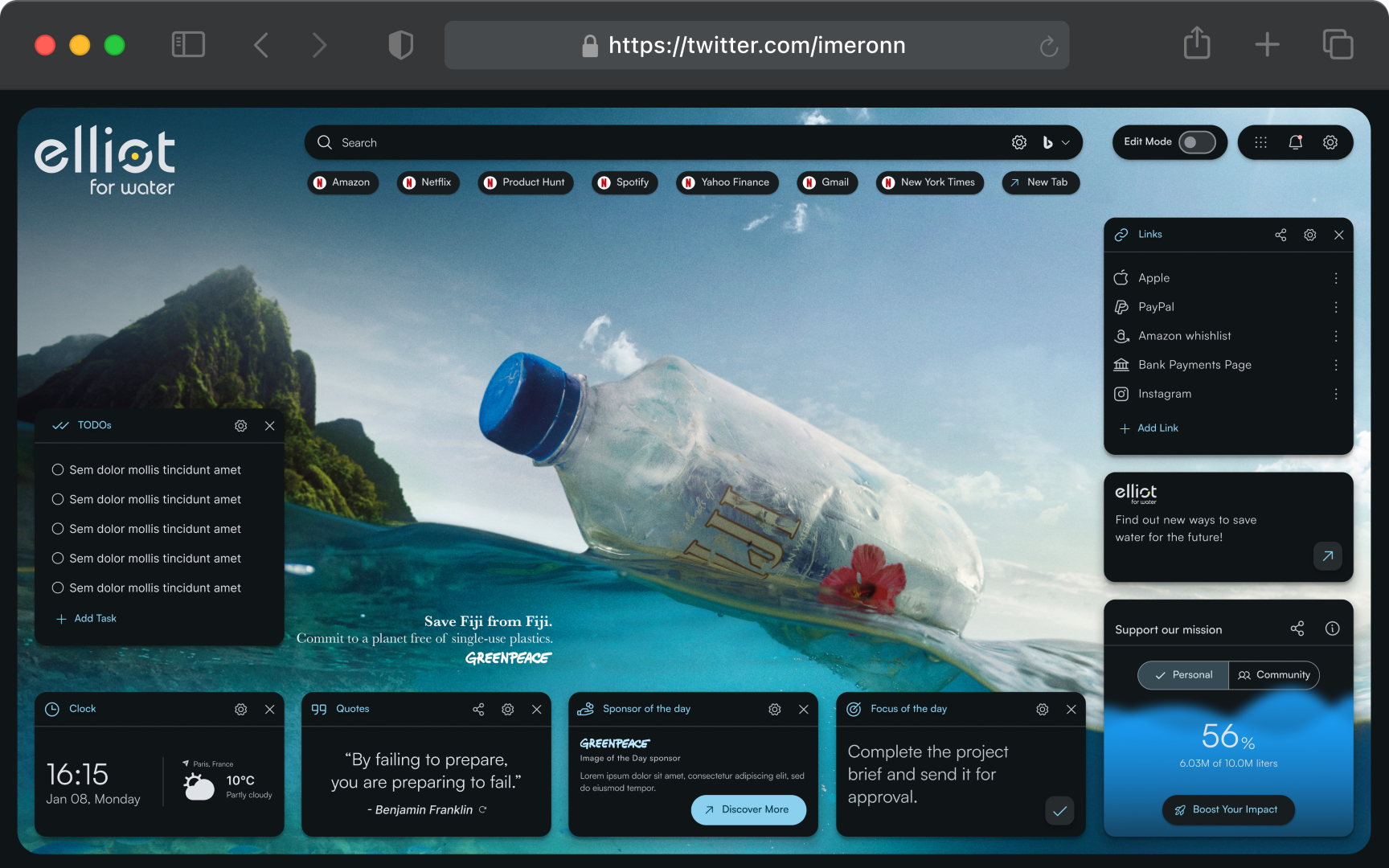1389x868 pixels.
Task: Share the Links widget
Action: tap(1280, 235)
